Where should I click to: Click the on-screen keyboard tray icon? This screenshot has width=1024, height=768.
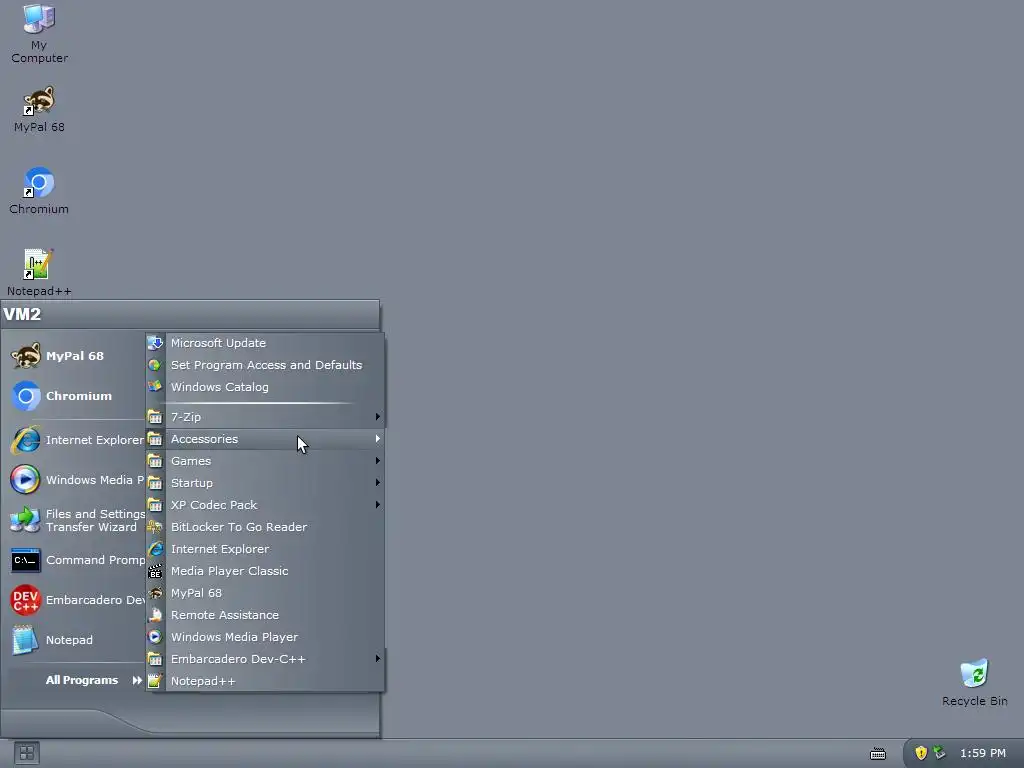[x=878, y=754]
